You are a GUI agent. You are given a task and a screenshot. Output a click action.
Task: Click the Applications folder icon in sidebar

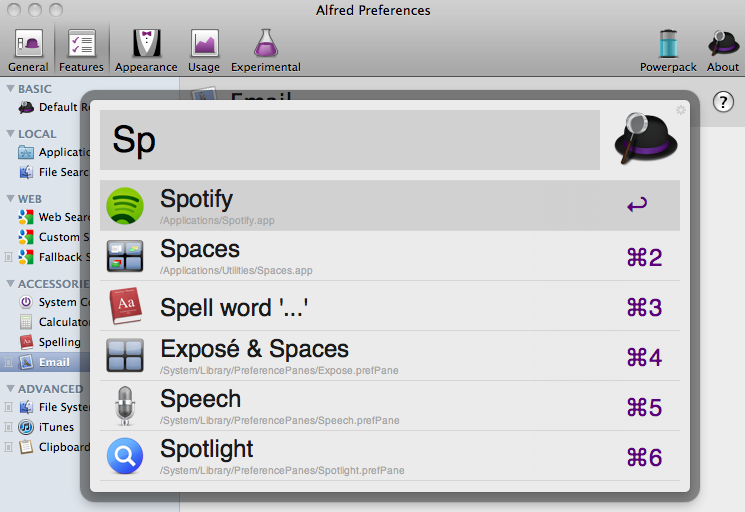(26, 152)
